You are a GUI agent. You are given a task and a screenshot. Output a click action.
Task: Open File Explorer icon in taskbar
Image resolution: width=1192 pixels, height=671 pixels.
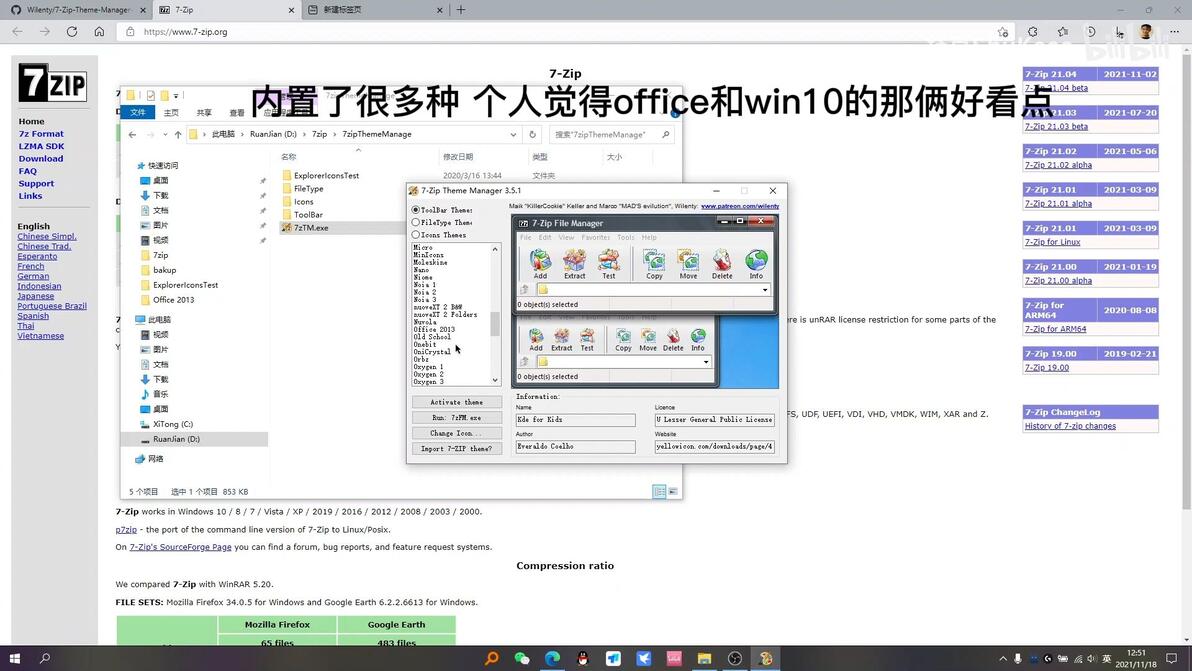(x=704, y=658)
